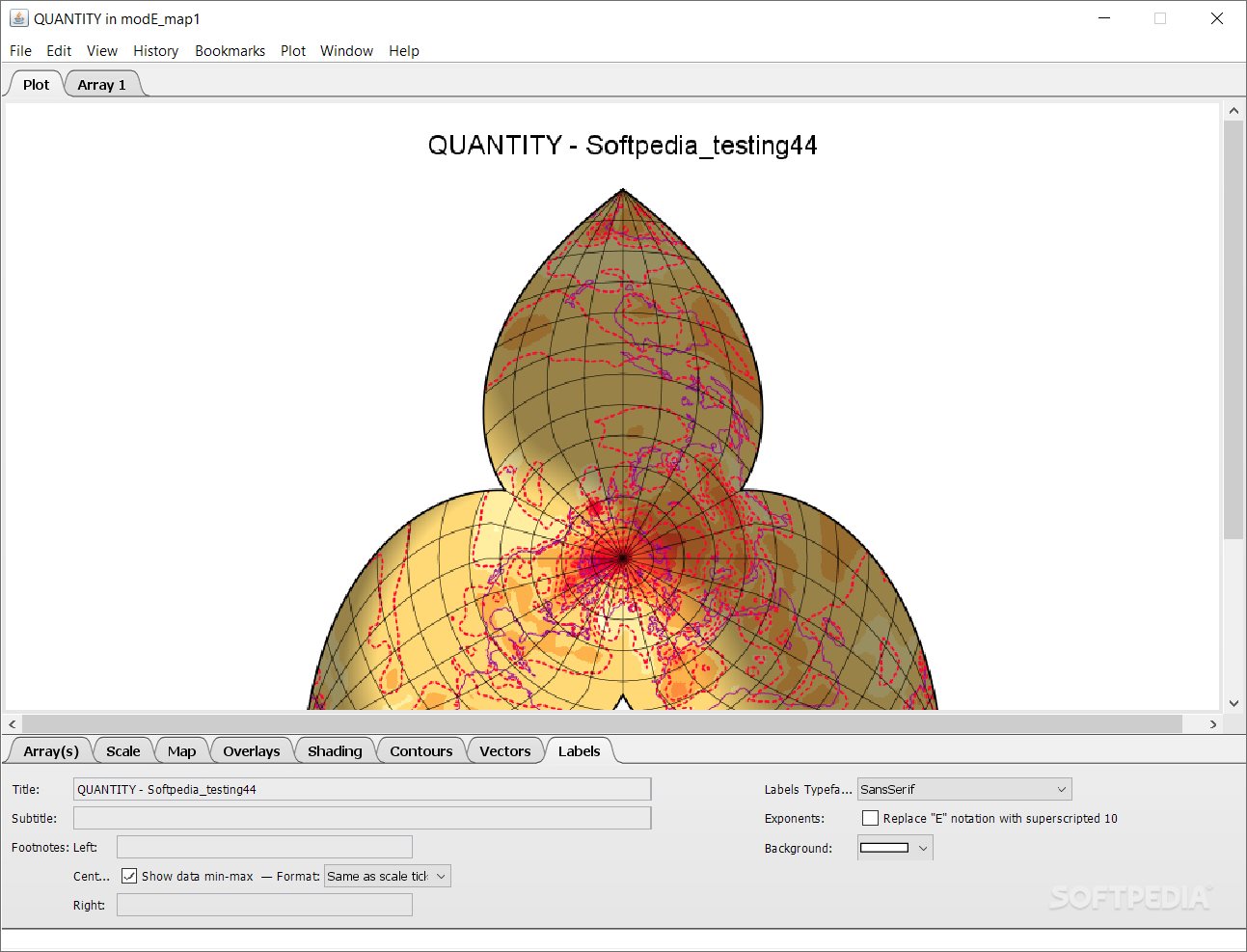Screen dimensions: 1247x952
Task: Minimize the application window
Action: click(x=1104, y=18)
